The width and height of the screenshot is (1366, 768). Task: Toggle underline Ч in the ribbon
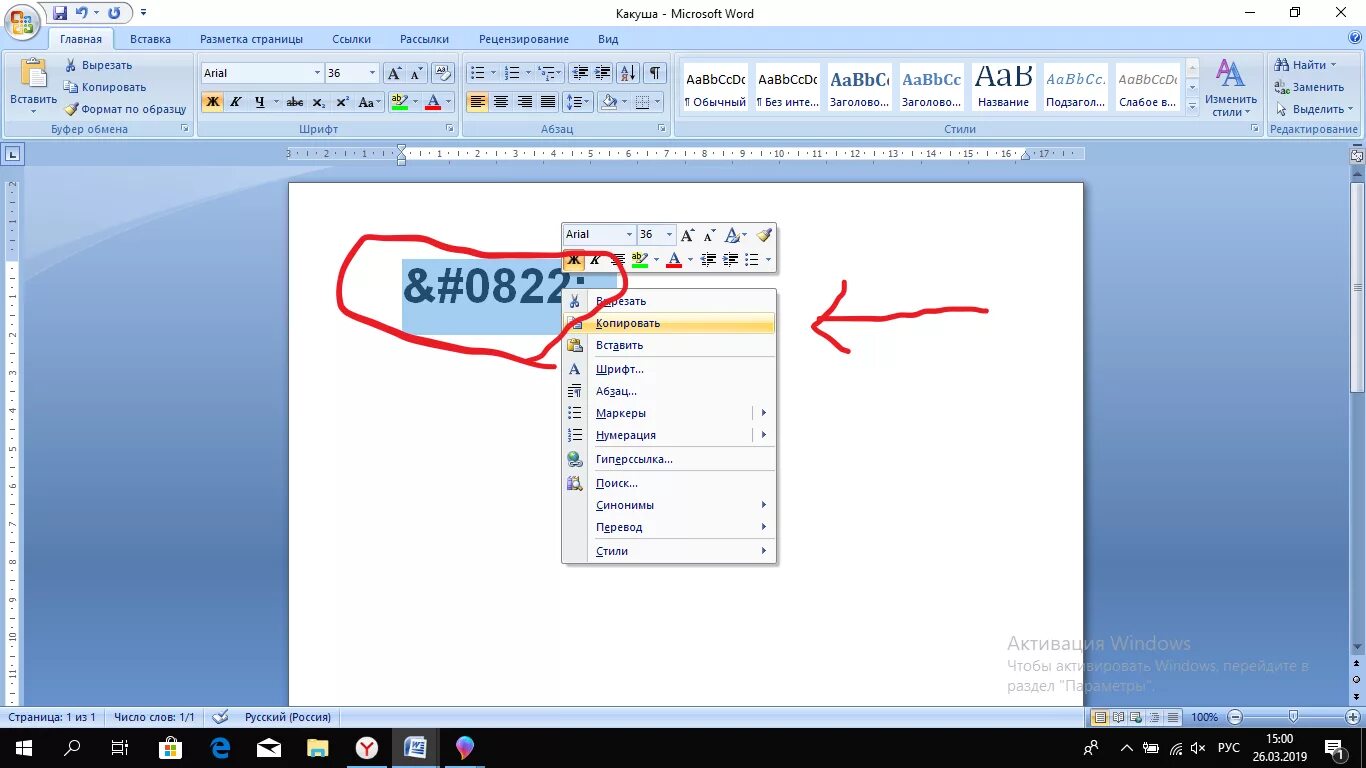click(x=260, y=102)
